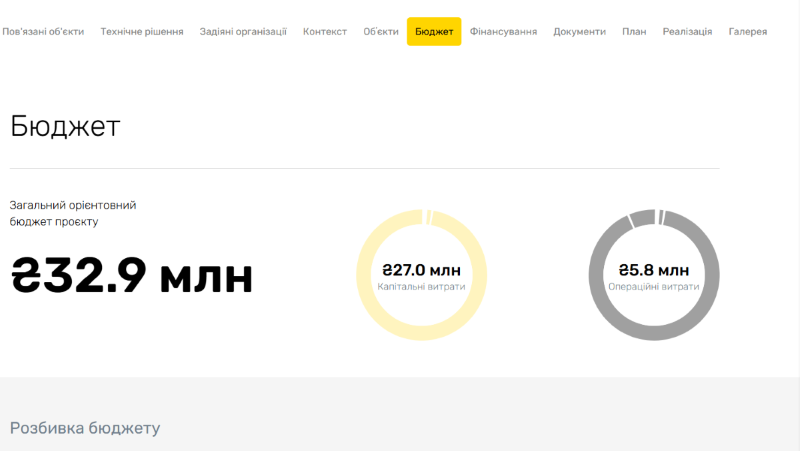The width and height of the screenshot is (800, 451).
Task: Open the Документи tab
Action: pos(580,32)
